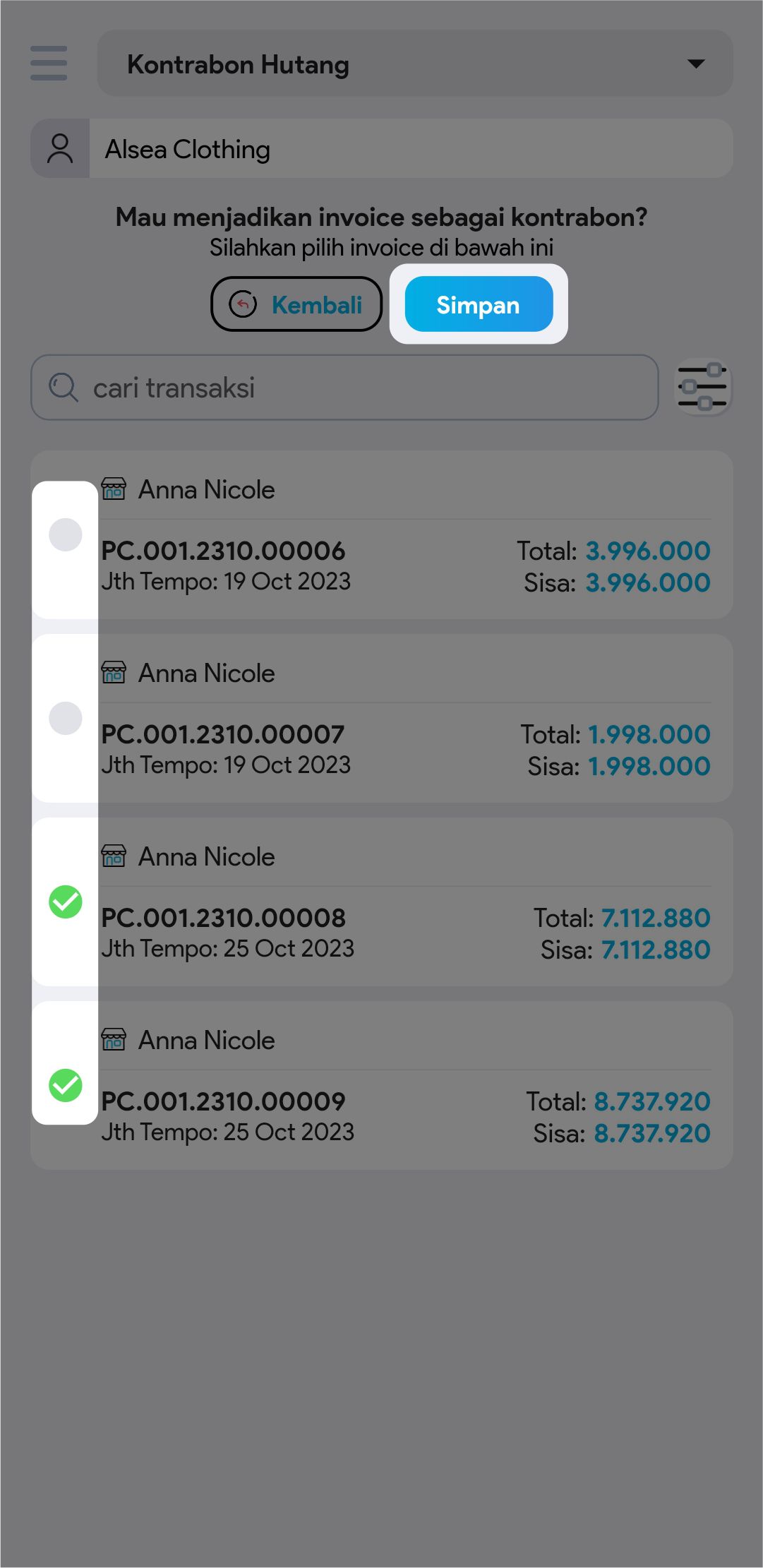Click the filter settings icon
This screenshot has height=1568, width=763.
[702, 387]
